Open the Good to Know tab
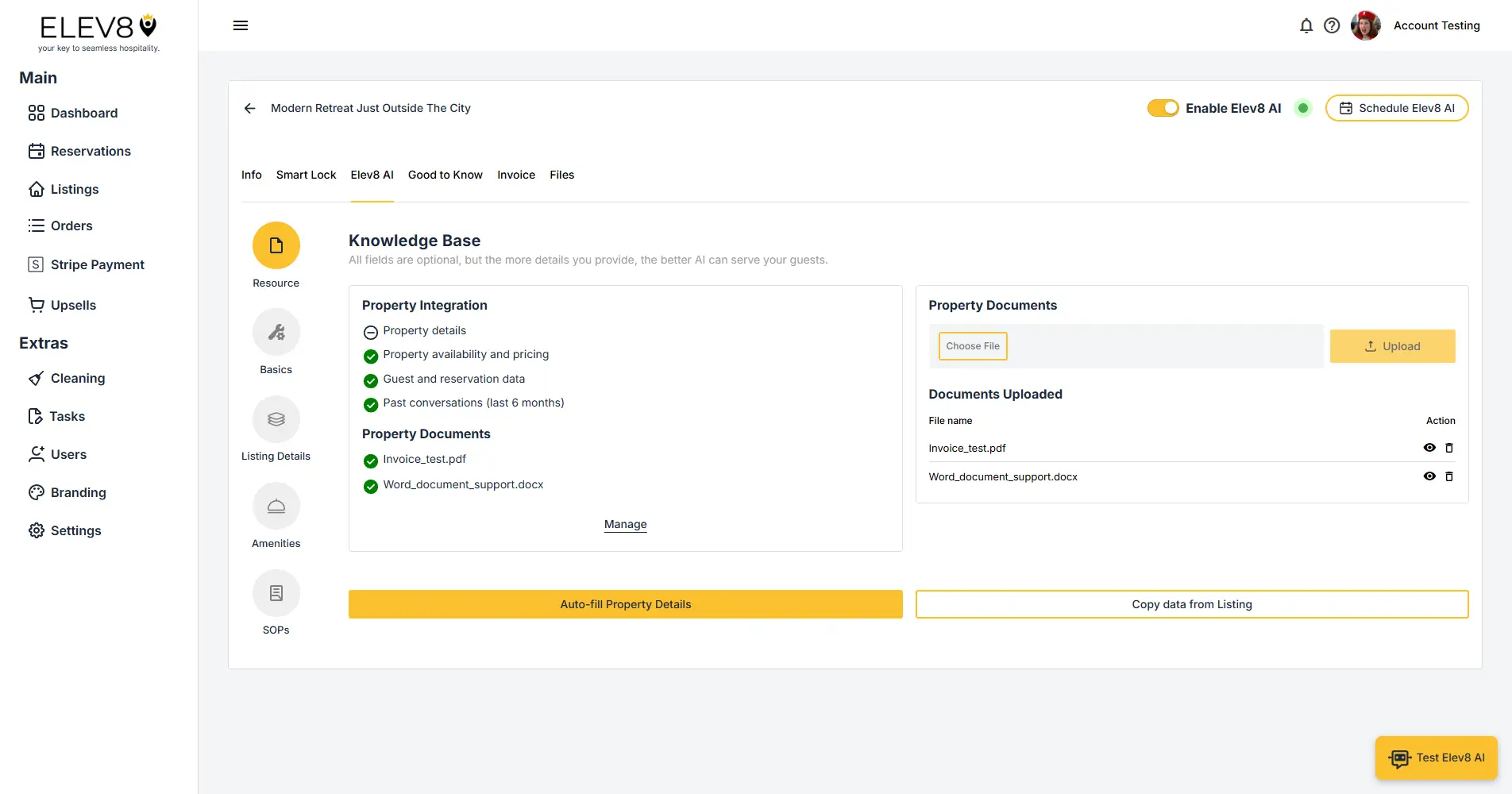The height and width of the screenshot is (794, 1512). pyautogui.click(x=445, y=175)
